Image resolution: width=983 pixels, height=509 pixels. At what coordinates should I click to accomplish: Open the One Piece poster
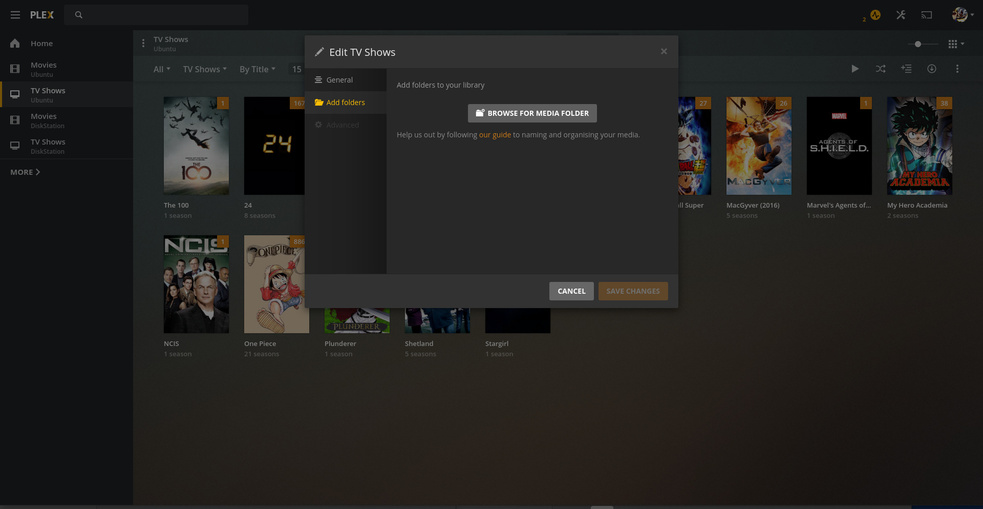tap(274, 284)
